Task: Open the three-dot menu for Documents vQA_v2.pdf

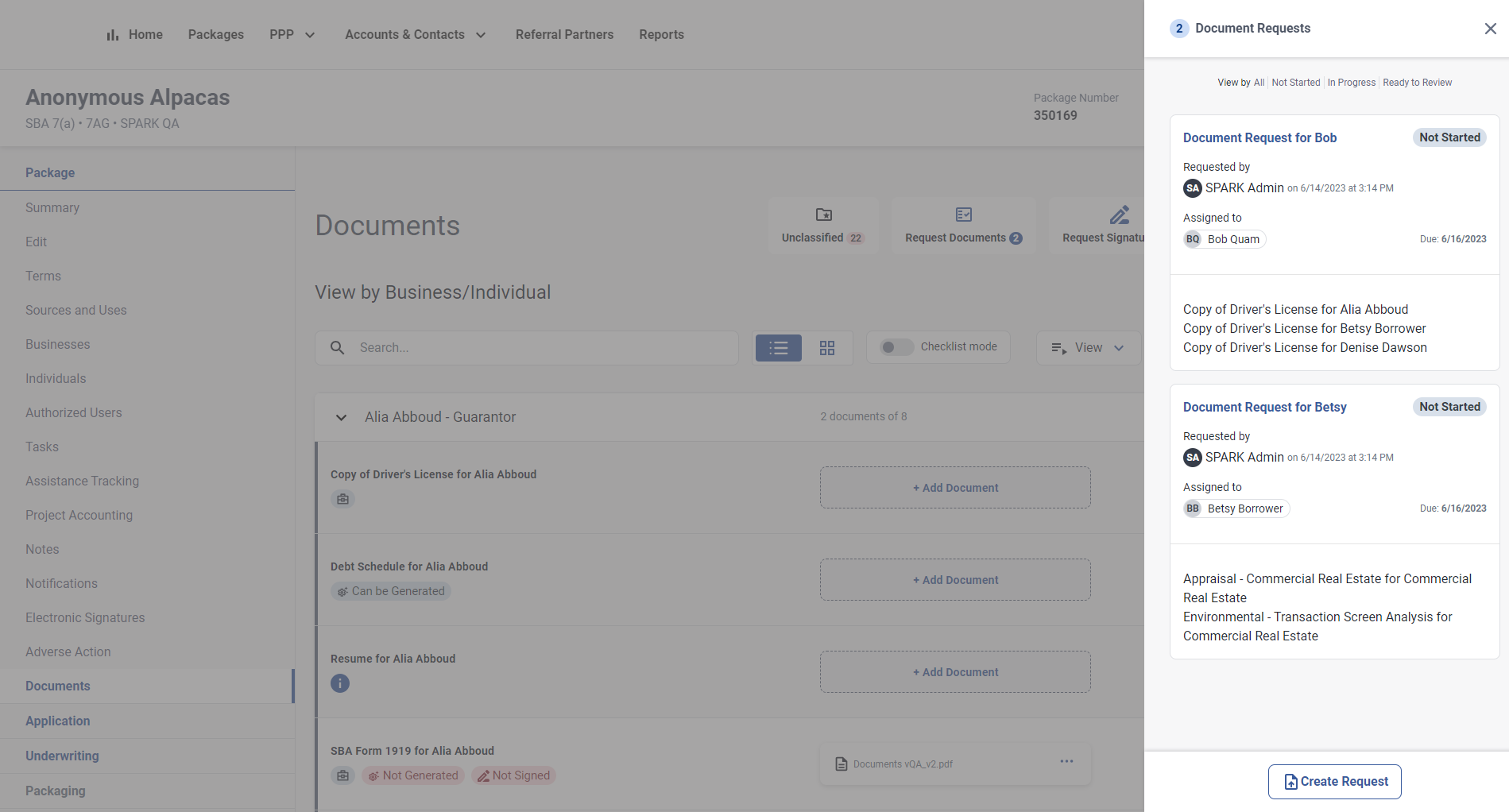Action: pos(1066,762)
